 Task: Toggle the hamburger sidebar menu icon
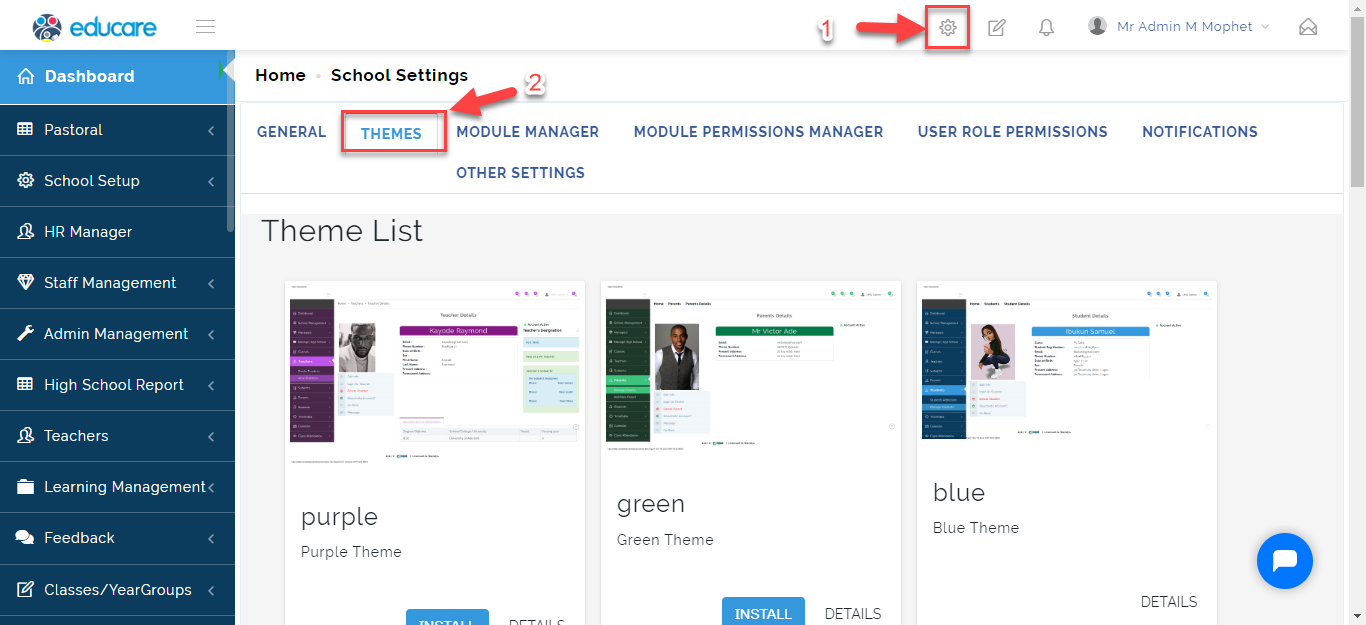tap(206, 27)
